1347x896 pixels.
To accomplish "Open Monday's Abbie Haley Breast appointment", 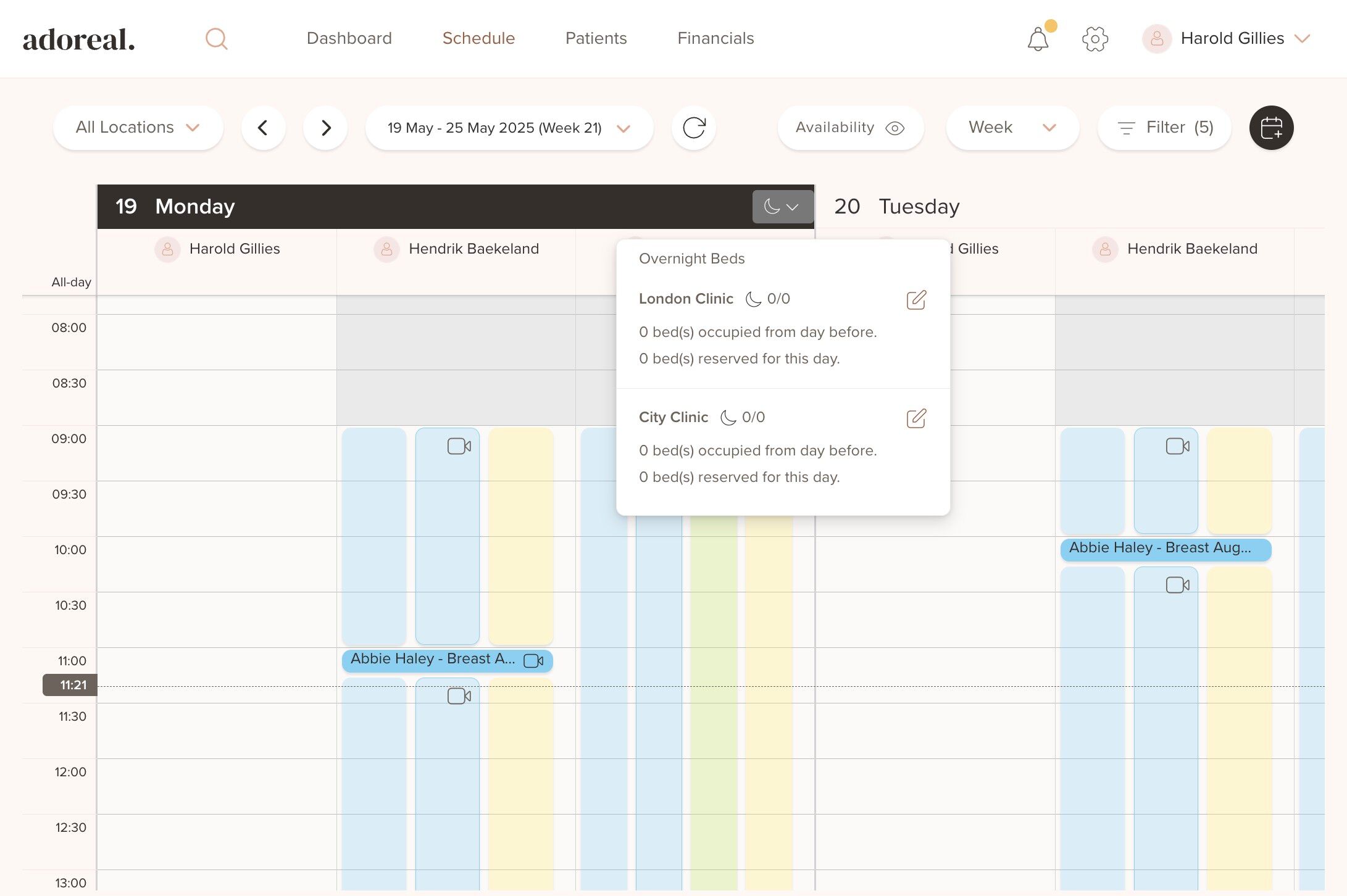I will click(432, 659).
